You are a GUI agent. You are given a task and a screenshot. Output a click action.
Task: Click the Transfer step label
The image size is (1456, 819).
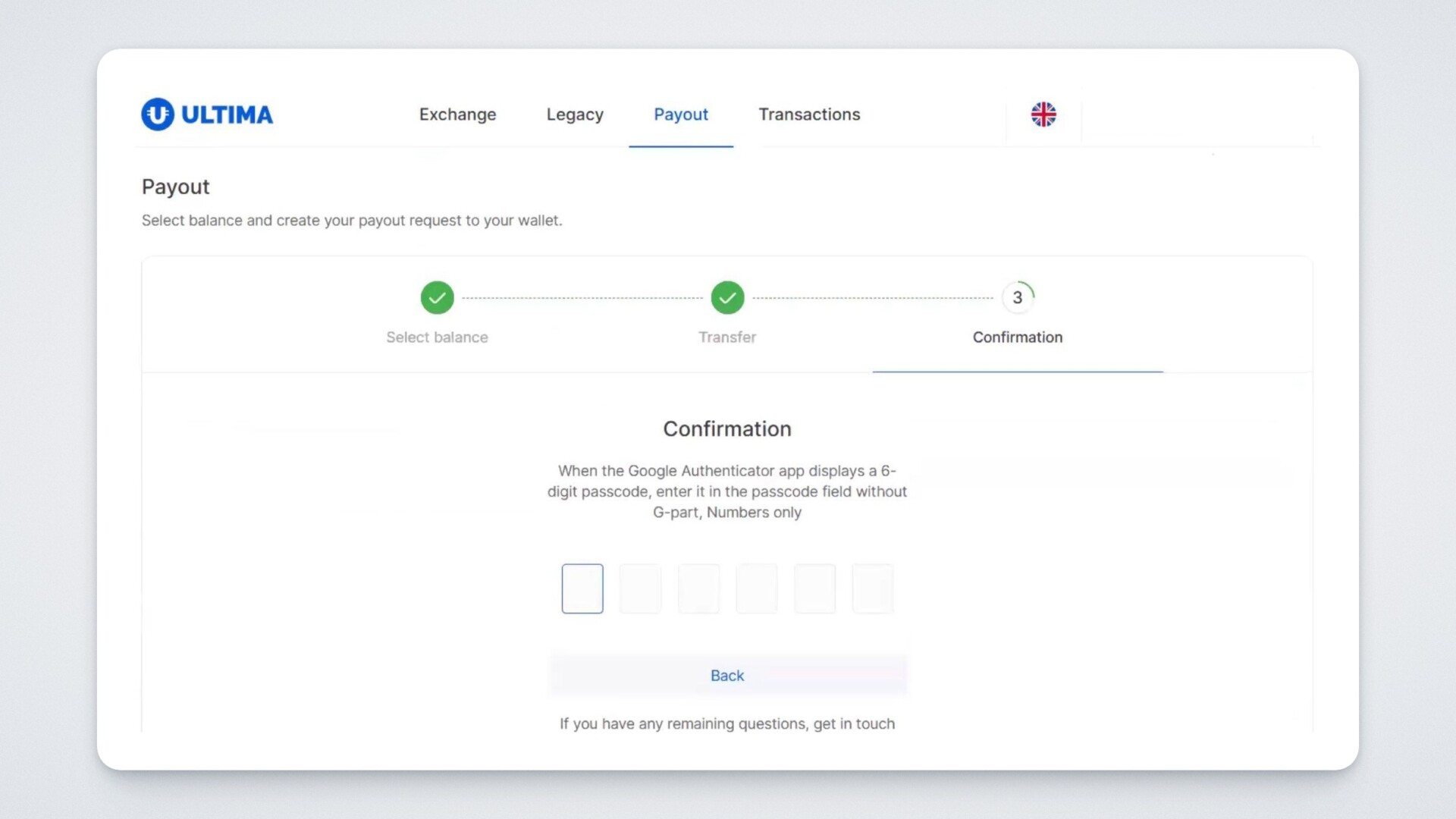tap(727, 337)
